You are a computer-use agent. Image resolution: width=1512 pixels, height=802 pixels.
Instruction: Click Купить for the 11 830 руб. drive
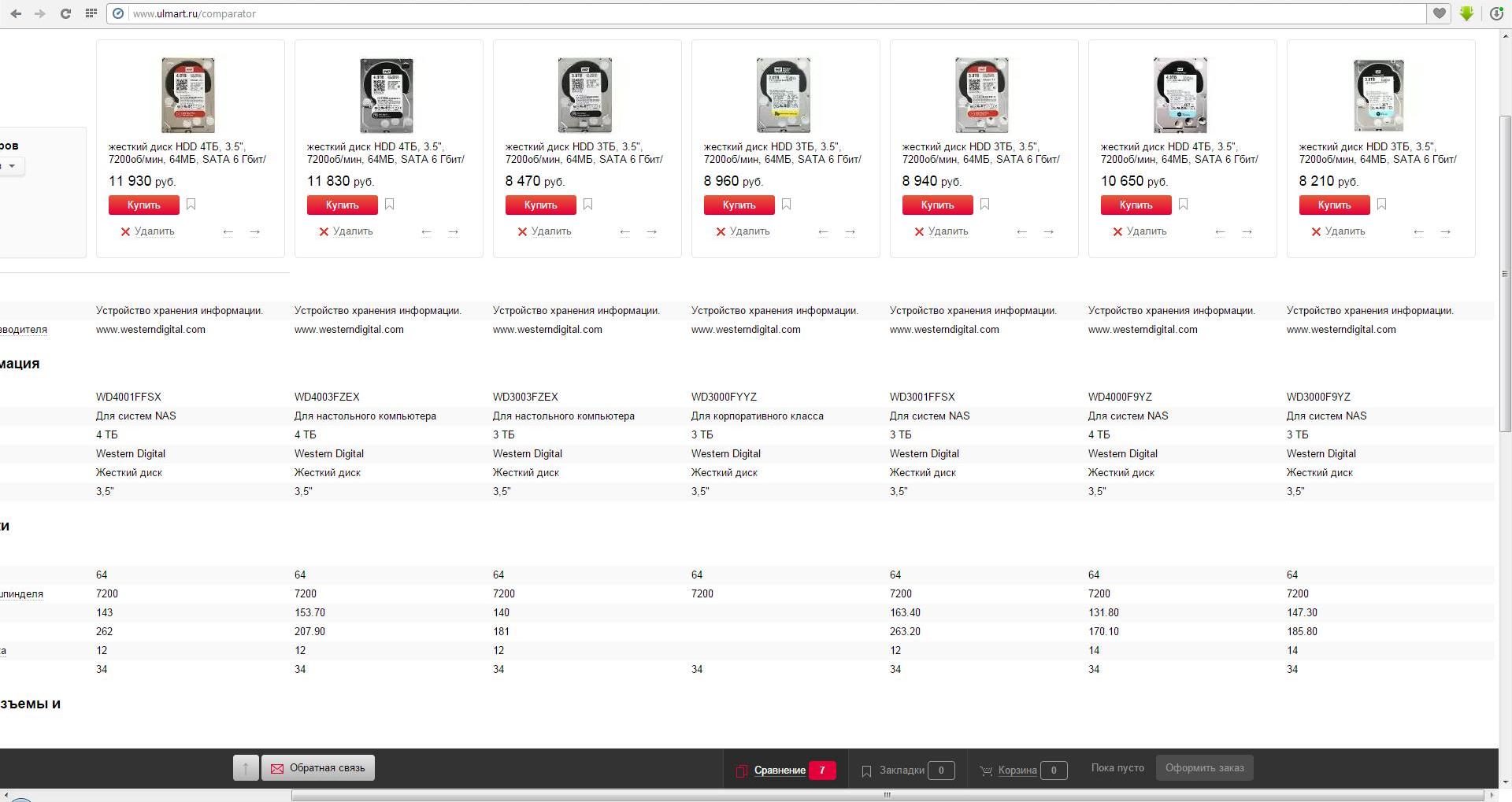(343, 205)
